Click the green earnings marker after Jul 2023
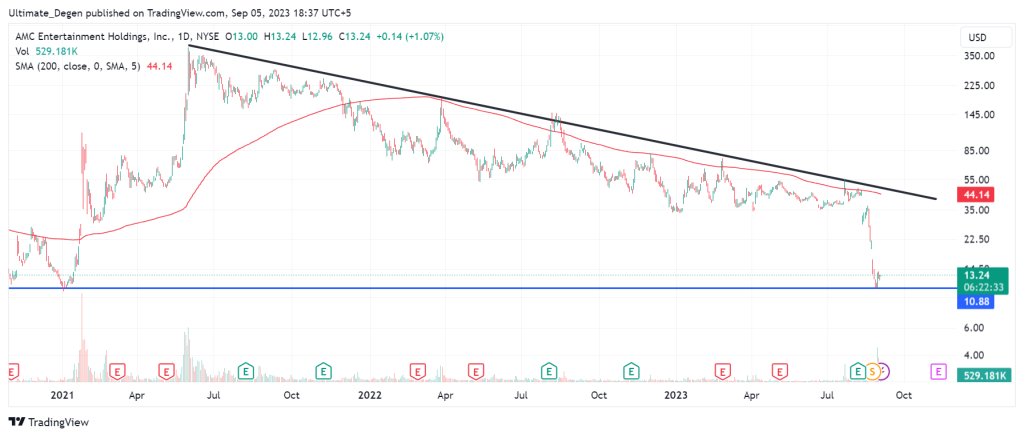Viewport: 1024px width, 437px height. pyautogui.click(x=859, y=372)
